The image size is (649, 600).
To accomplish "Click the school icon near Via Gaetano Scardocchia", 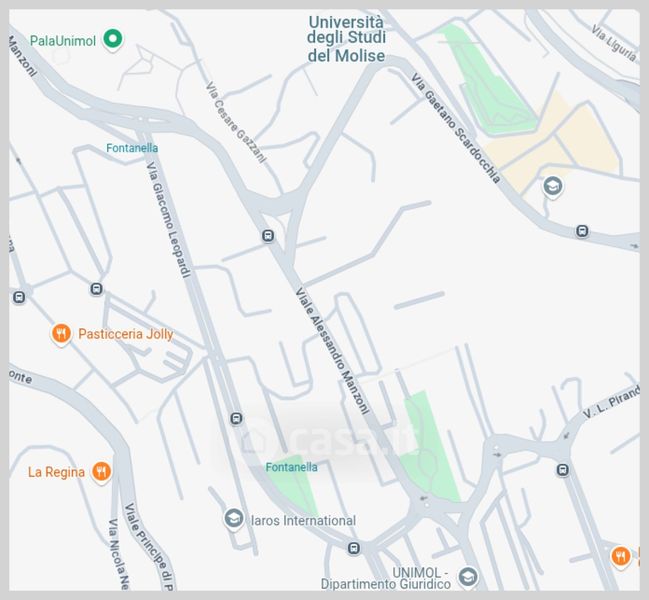I will coord(553,186).
